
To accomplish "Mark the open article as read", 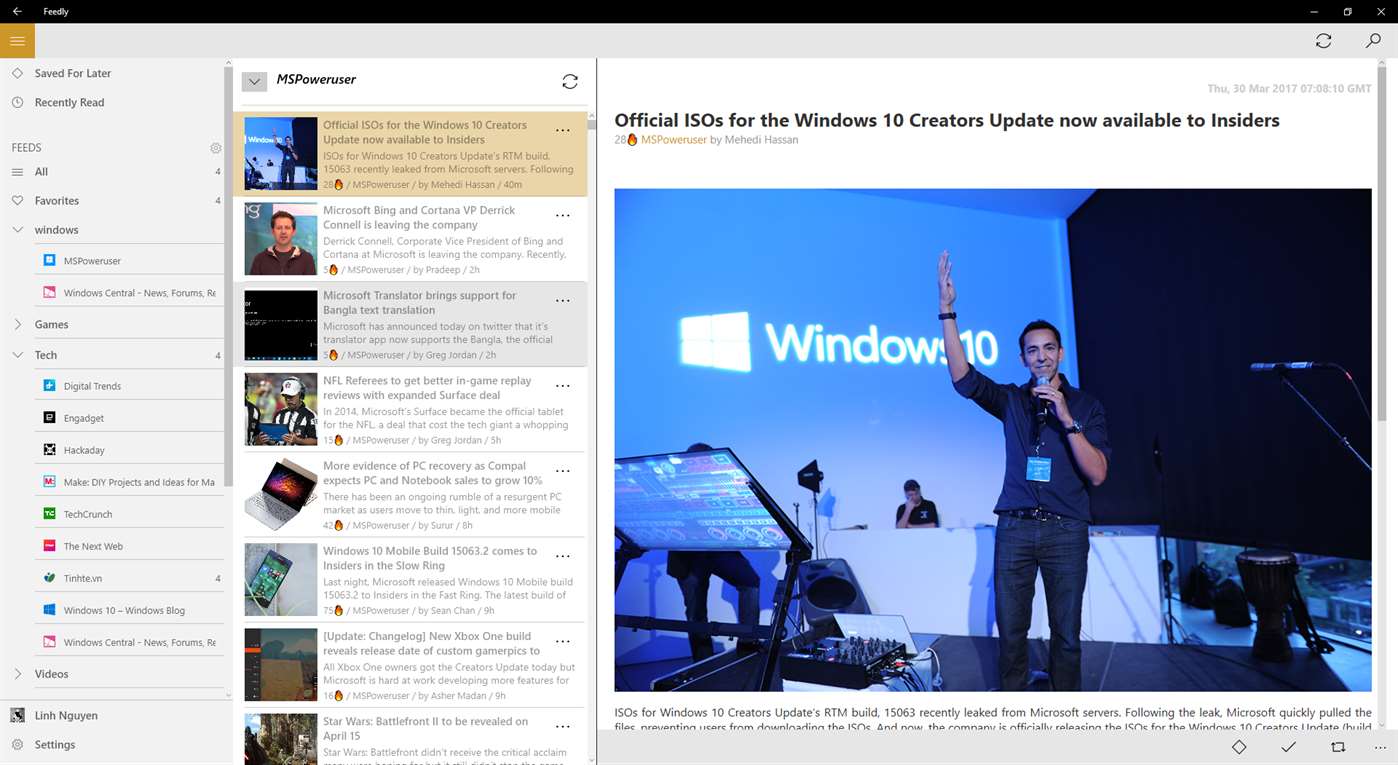I will click(1289, 746).
